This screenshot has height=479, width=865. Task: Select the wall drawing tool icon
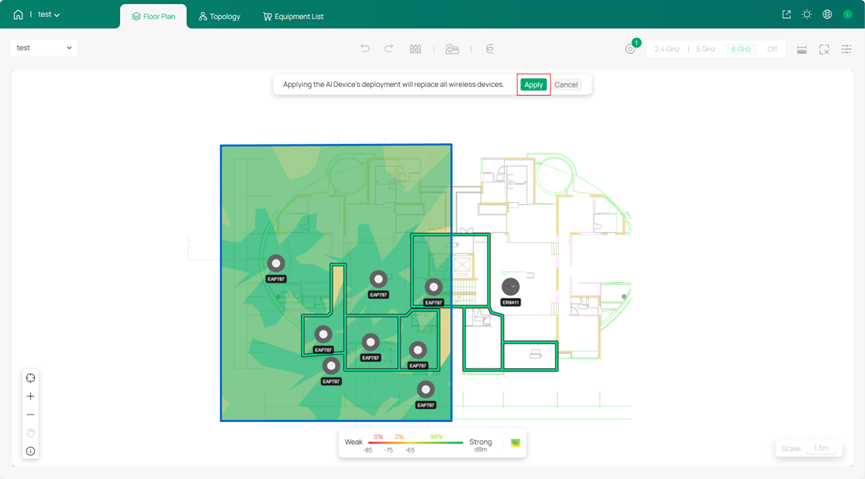415,49
